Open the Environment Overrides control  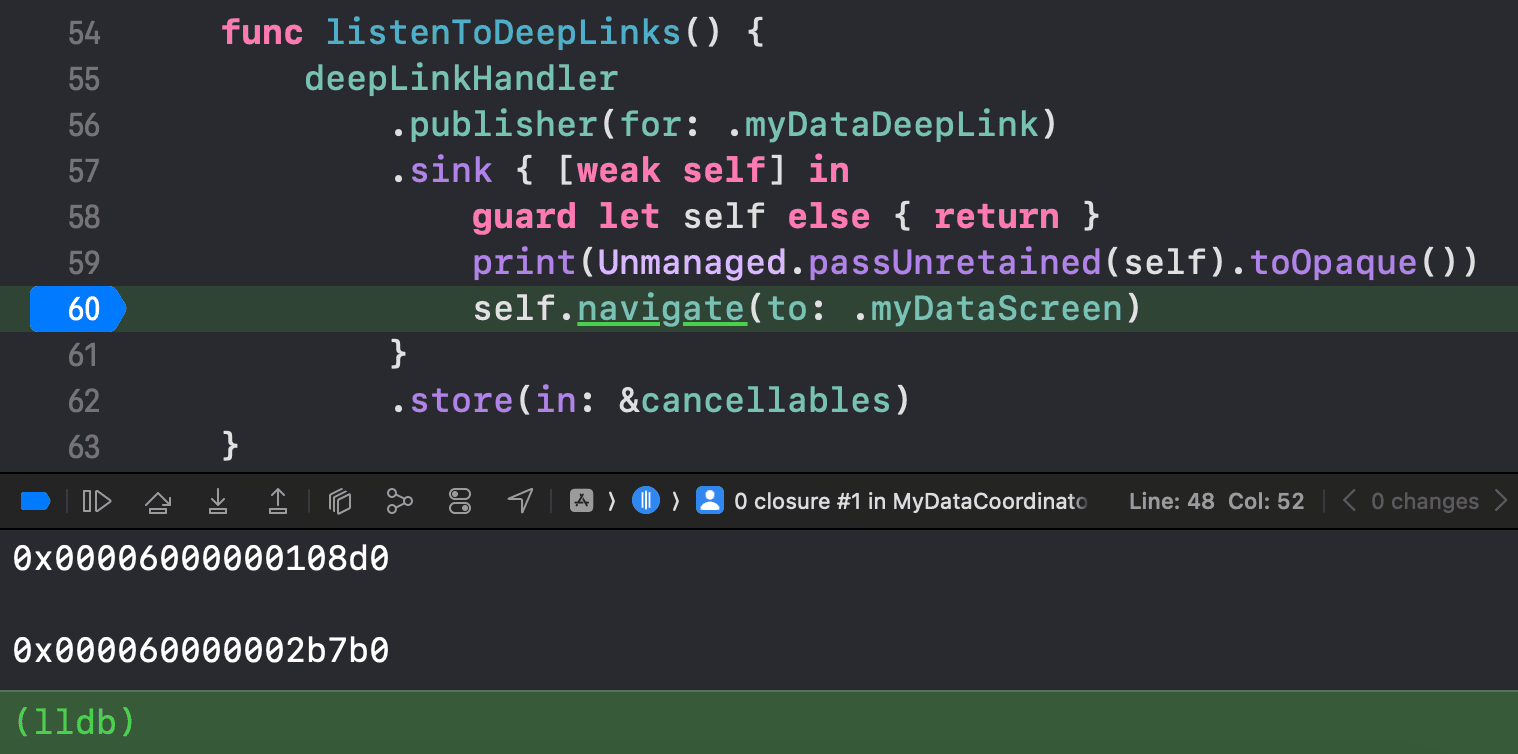point(460,501)
